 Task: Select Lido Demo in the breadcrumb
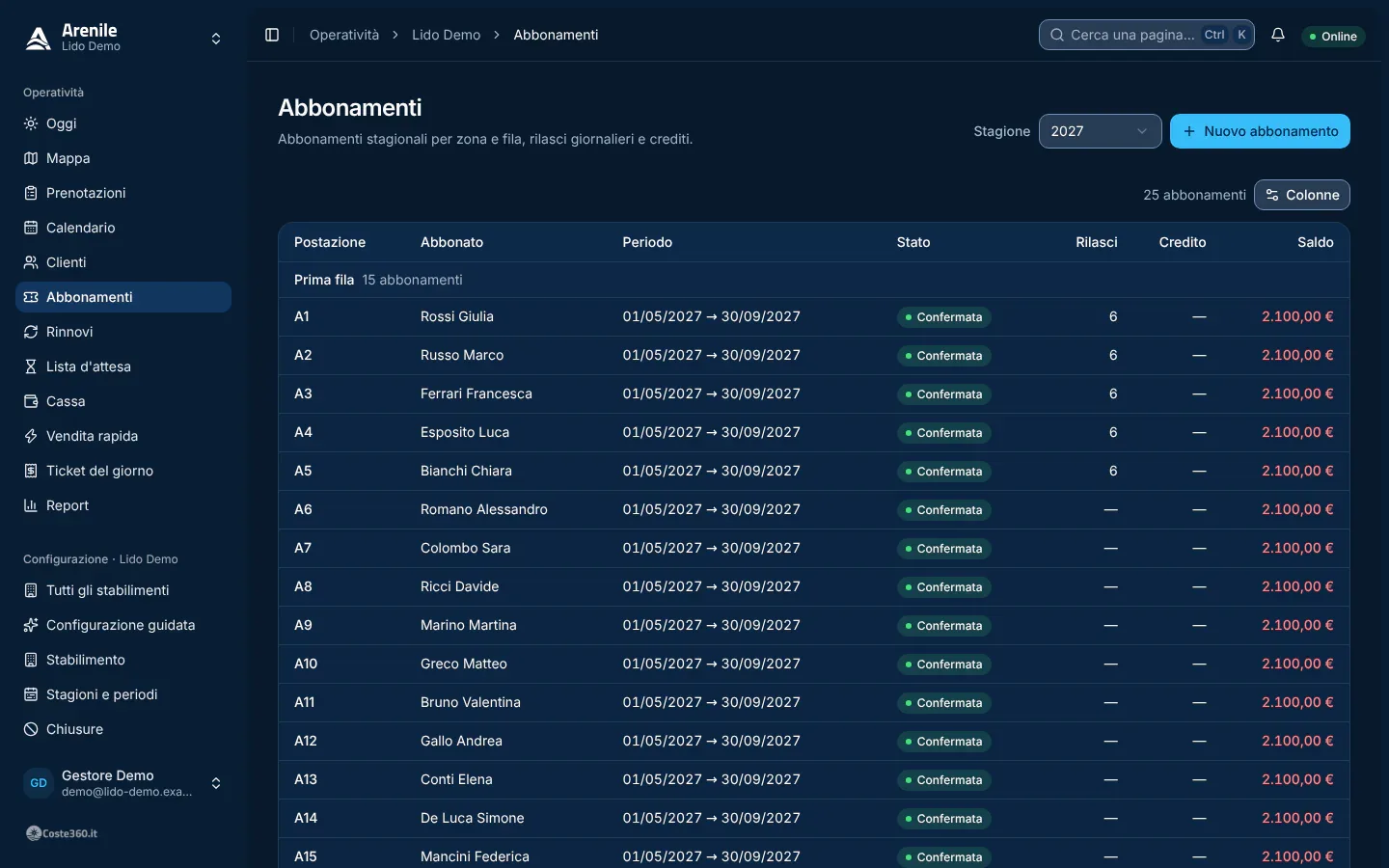(x=446, y=35)
